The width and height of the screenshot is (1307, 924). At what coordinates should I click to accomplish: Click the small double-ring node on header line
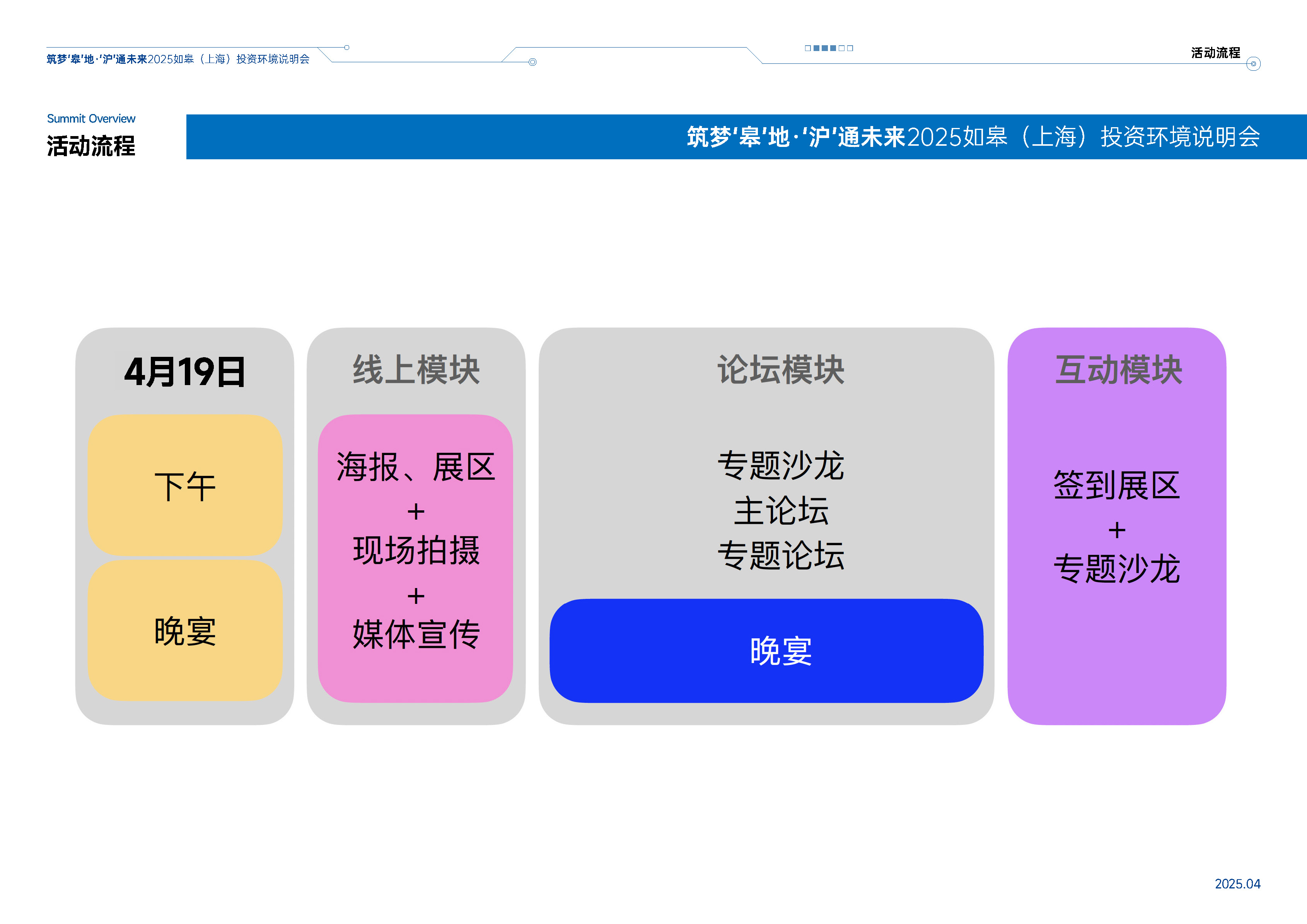coord(532,62)
